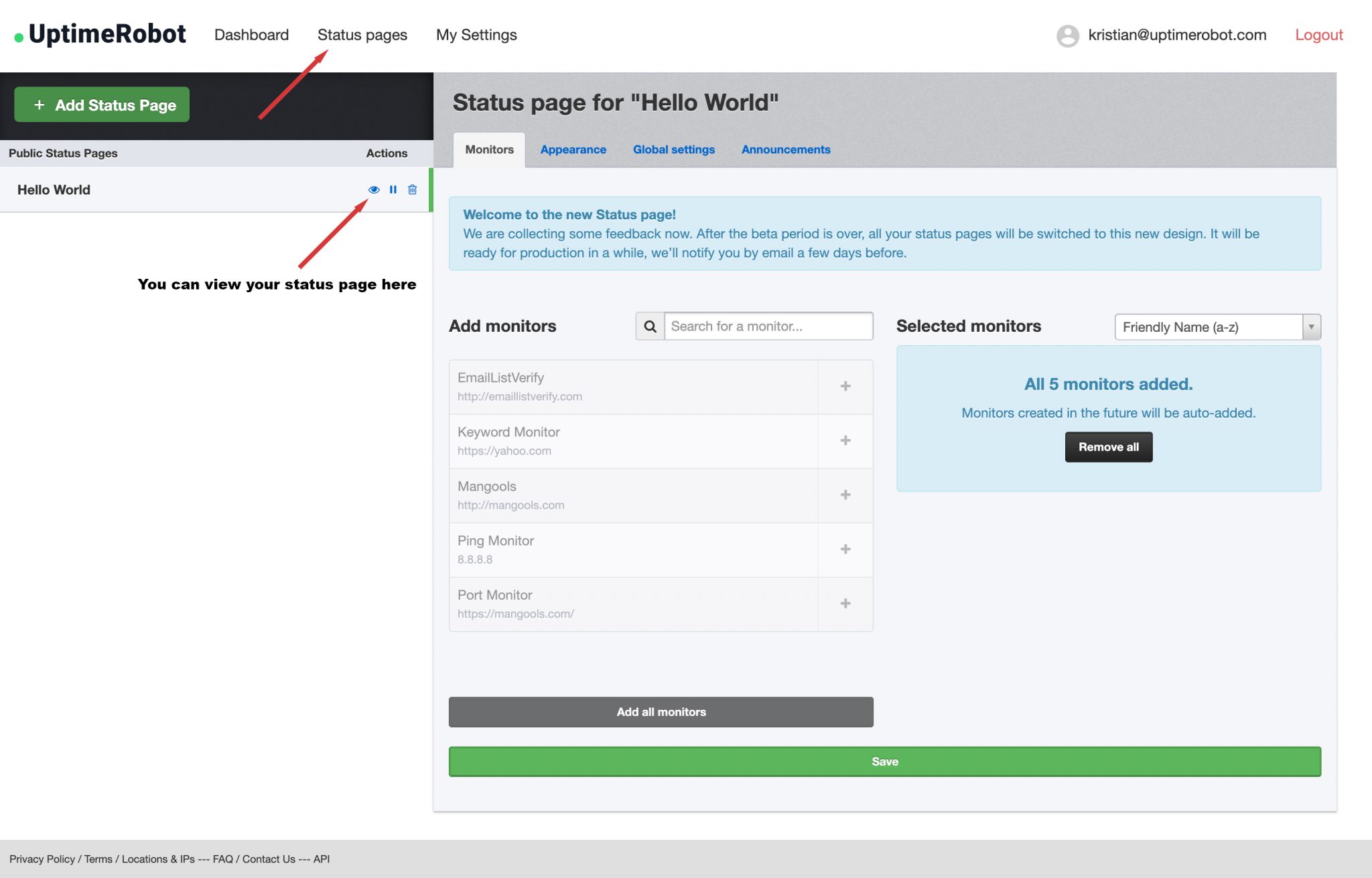Pause the Hello World status page

pyautogui.click(x=393, y=190)
